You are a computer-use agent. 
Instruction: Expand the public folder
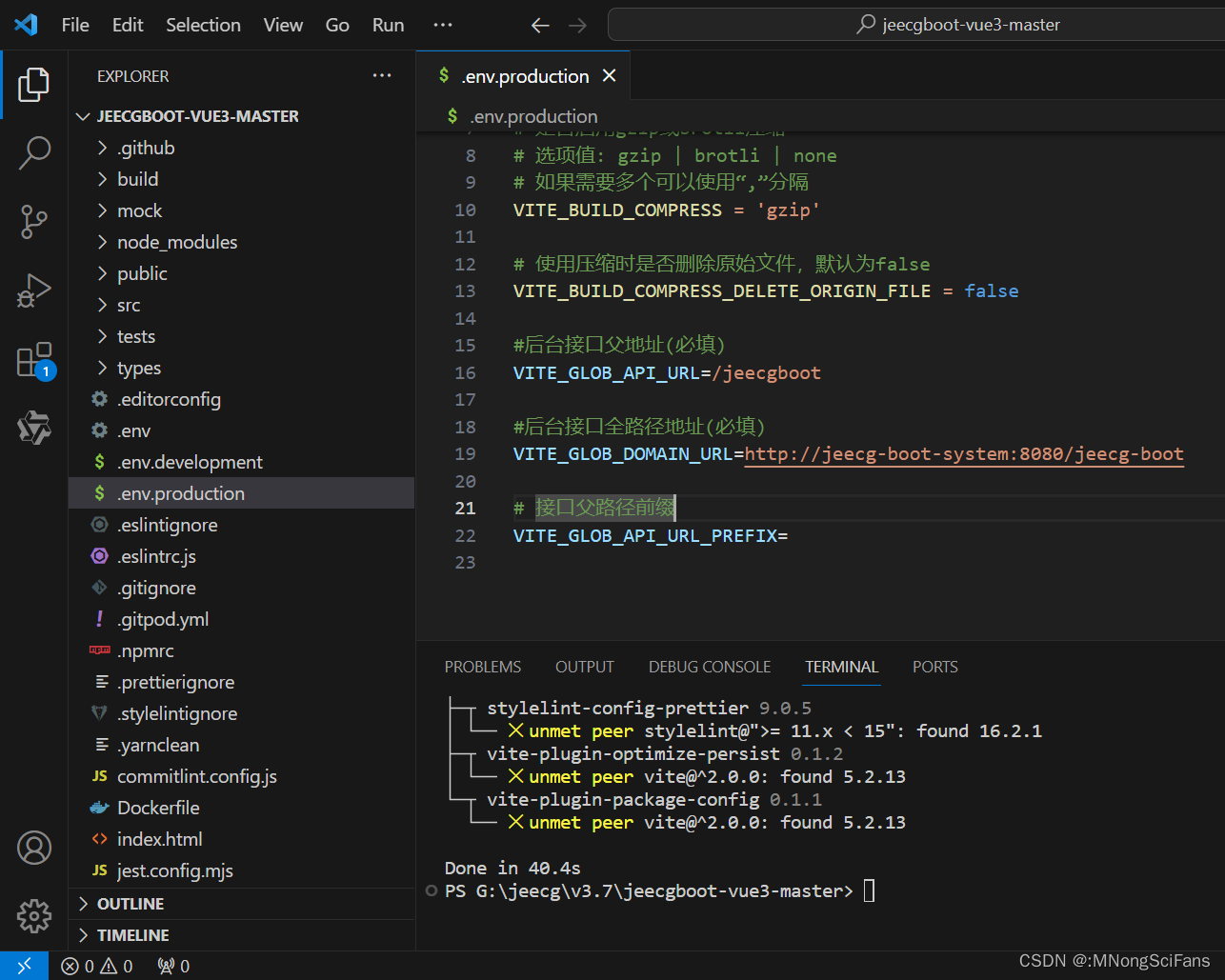242,273
